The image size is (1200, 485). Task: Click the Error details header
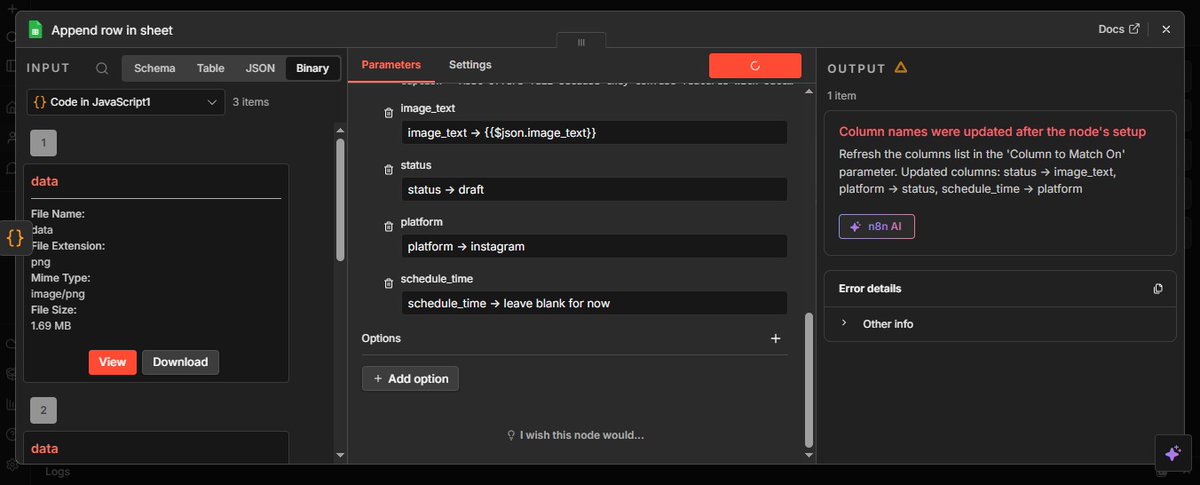[869, 289]
